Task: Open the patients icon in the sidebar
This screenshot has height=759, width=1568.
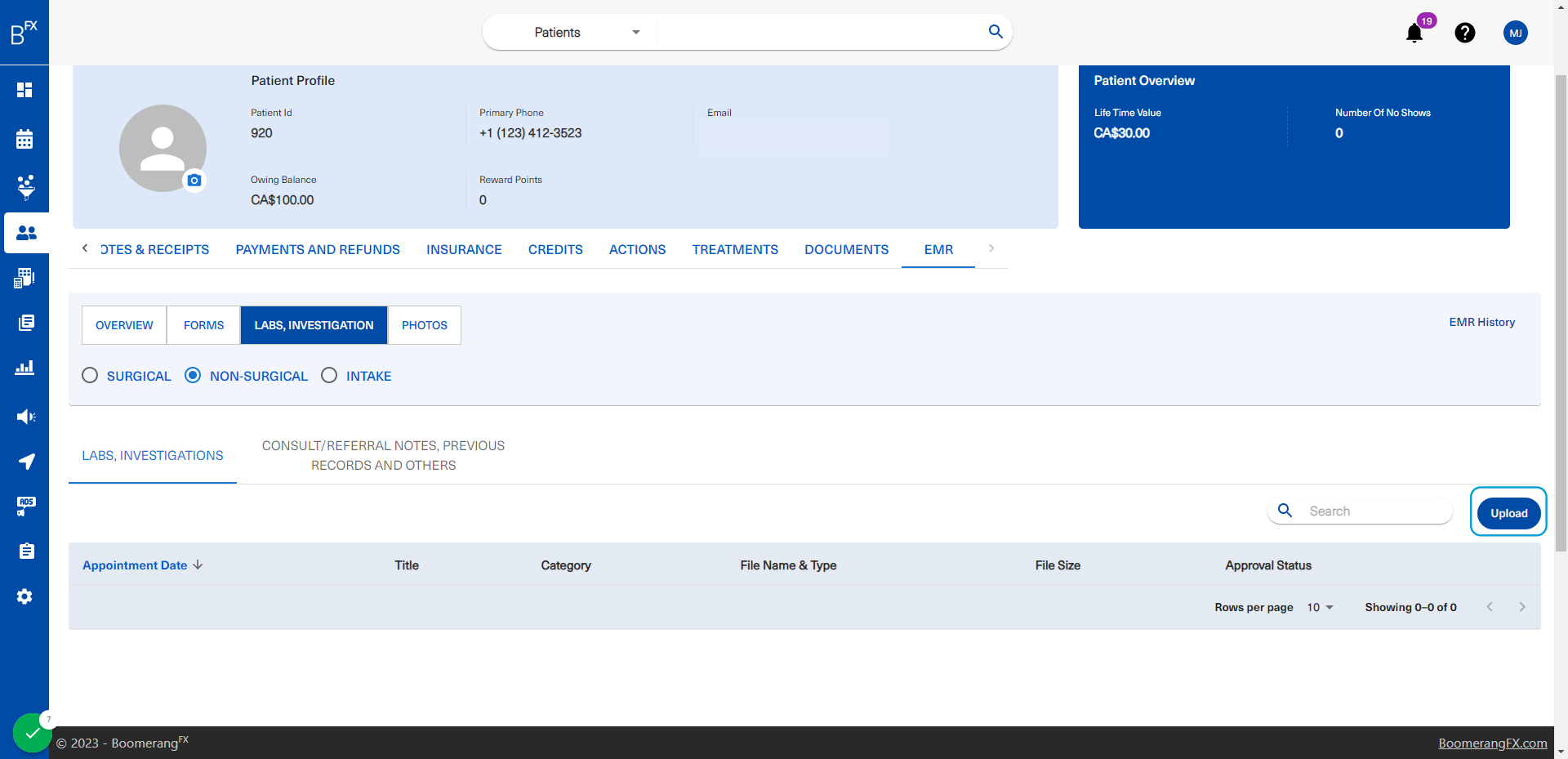Action: coord(26,233)
